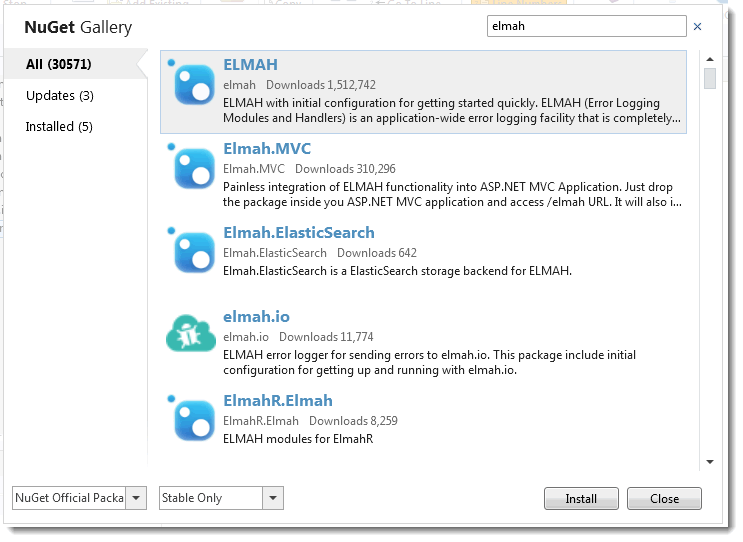Click the ELMAH description starting 'ELMAH with initial configuration'
743x542 pixels.
pos(452,110)
